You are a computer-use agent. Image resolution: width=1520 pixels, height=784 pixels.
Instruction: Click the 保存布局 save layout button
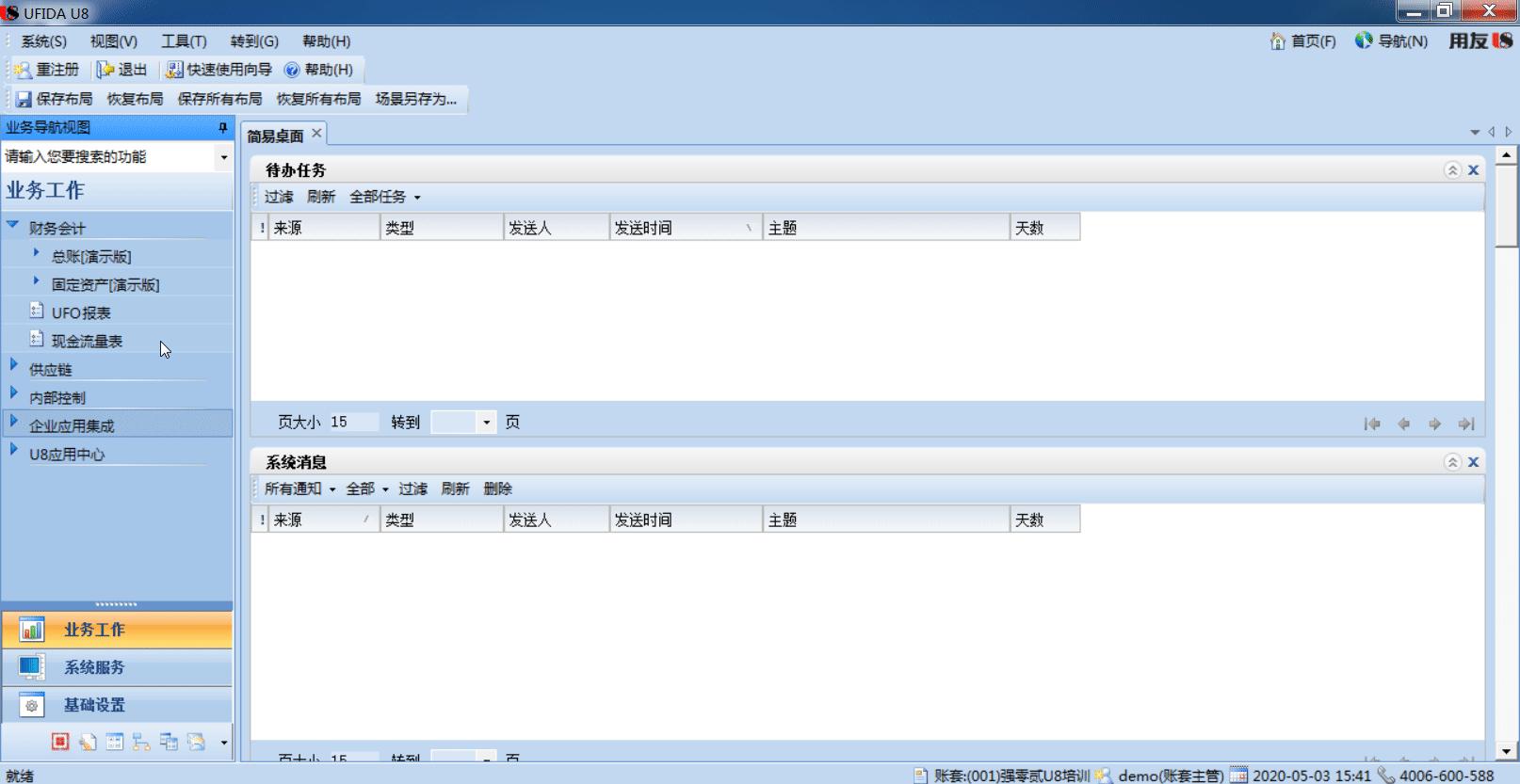pos(55,99)
